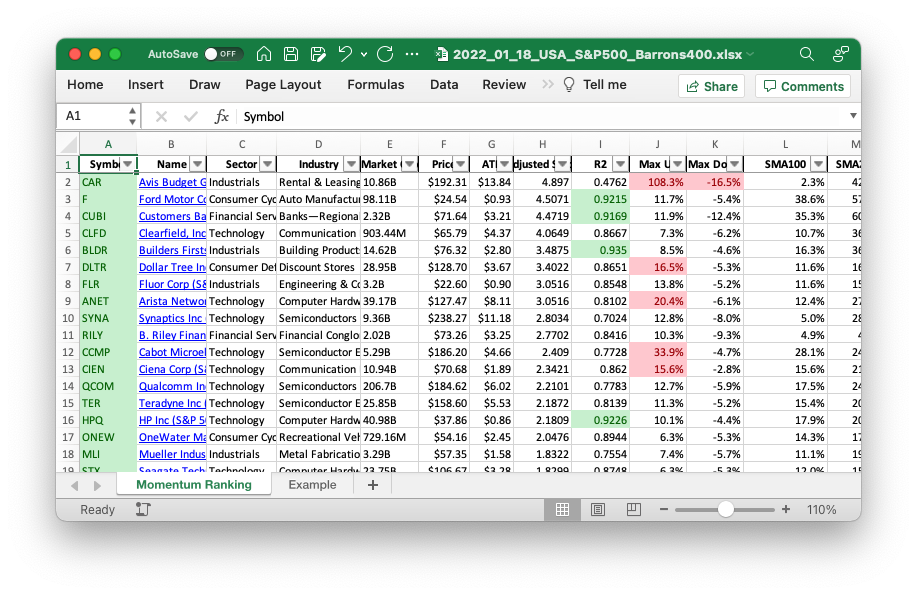Screen dimensions: 917x595
Task: Click the Save As icon with pencil
Action: [318, 54]
